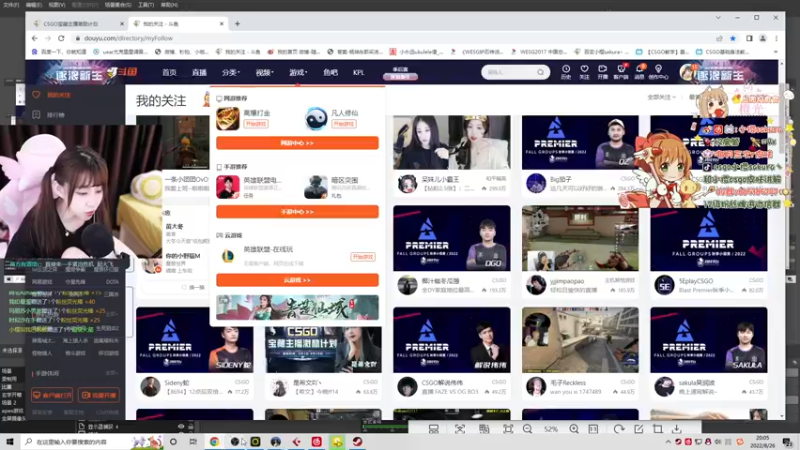The image size is (800, 450).
Task: Click the 手游中心 orange button
Action: (x=297, y=212)
